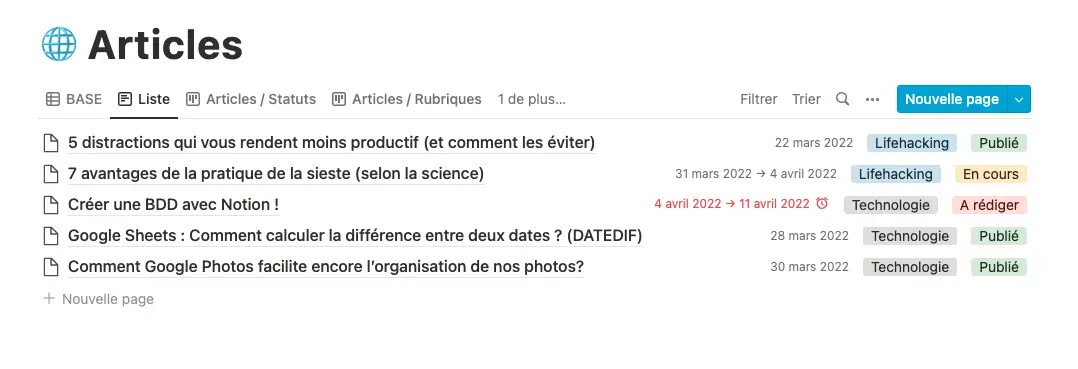Click the red overdue date on Créer une BDD
The height and width of the screenshot is (369, 1078).
(732, 204)
